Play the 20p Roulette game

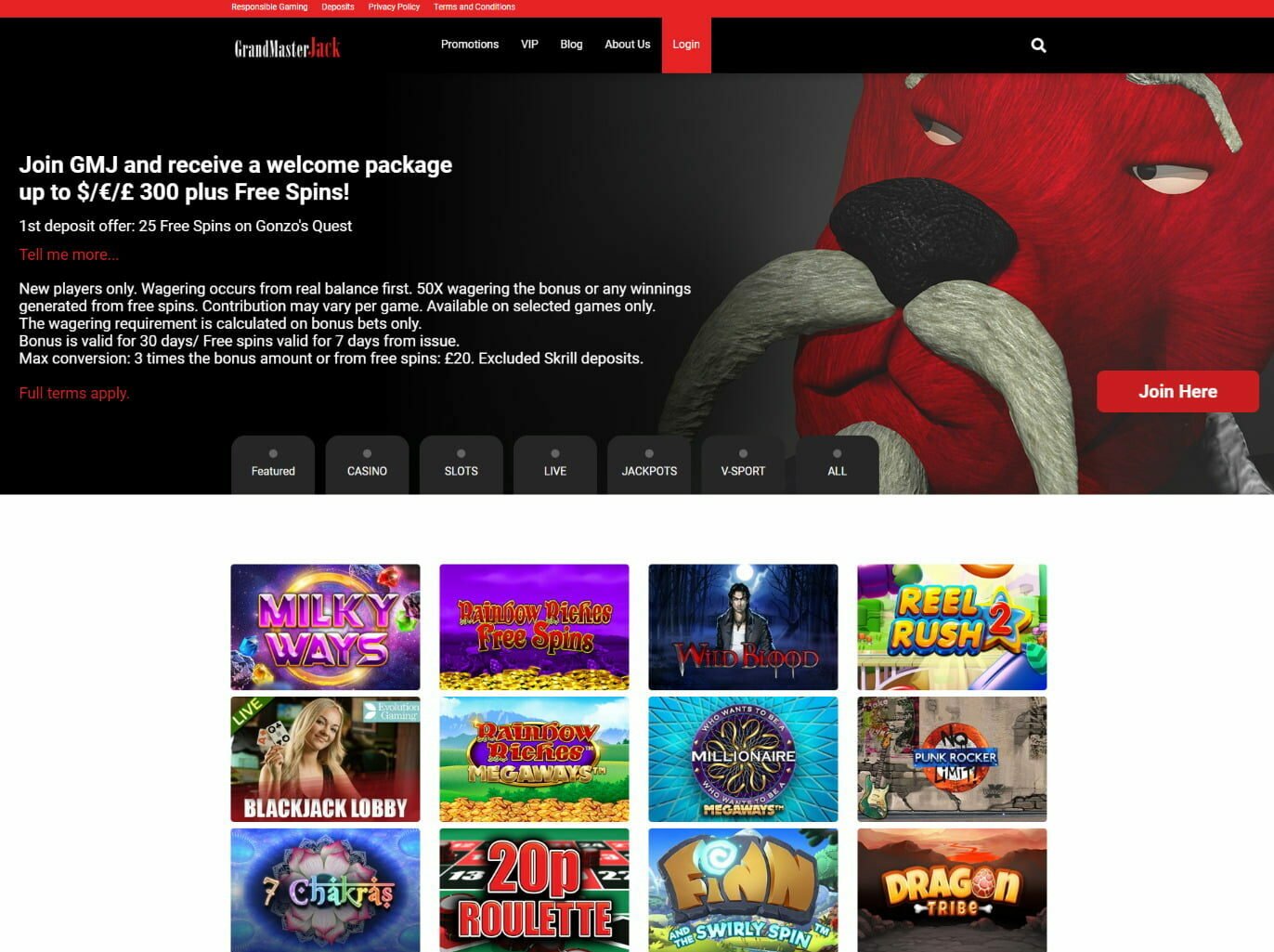point(534,890)
